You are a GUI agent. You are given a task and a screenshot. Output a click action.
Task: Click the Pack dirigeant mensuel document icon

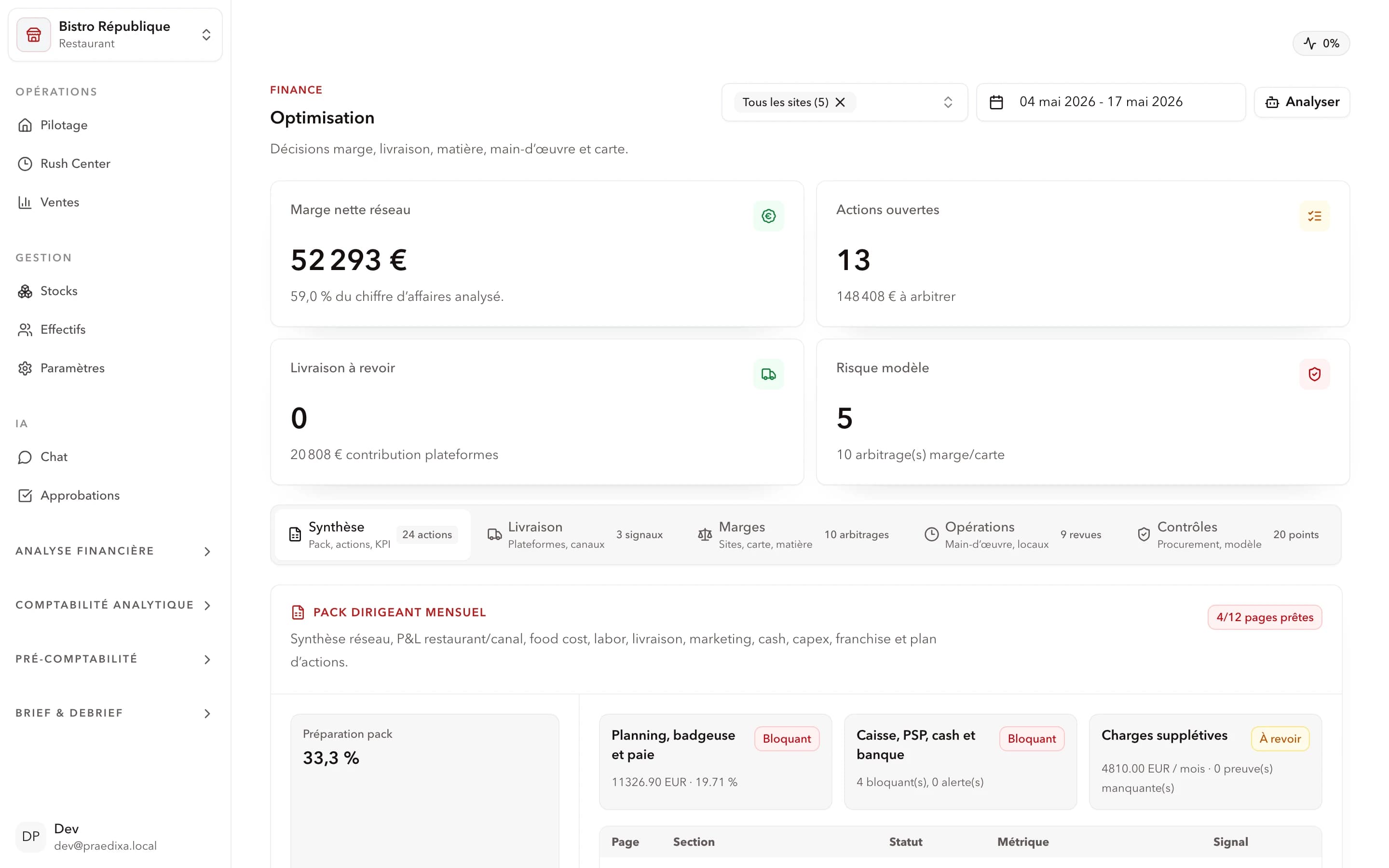tap(298, 612)
